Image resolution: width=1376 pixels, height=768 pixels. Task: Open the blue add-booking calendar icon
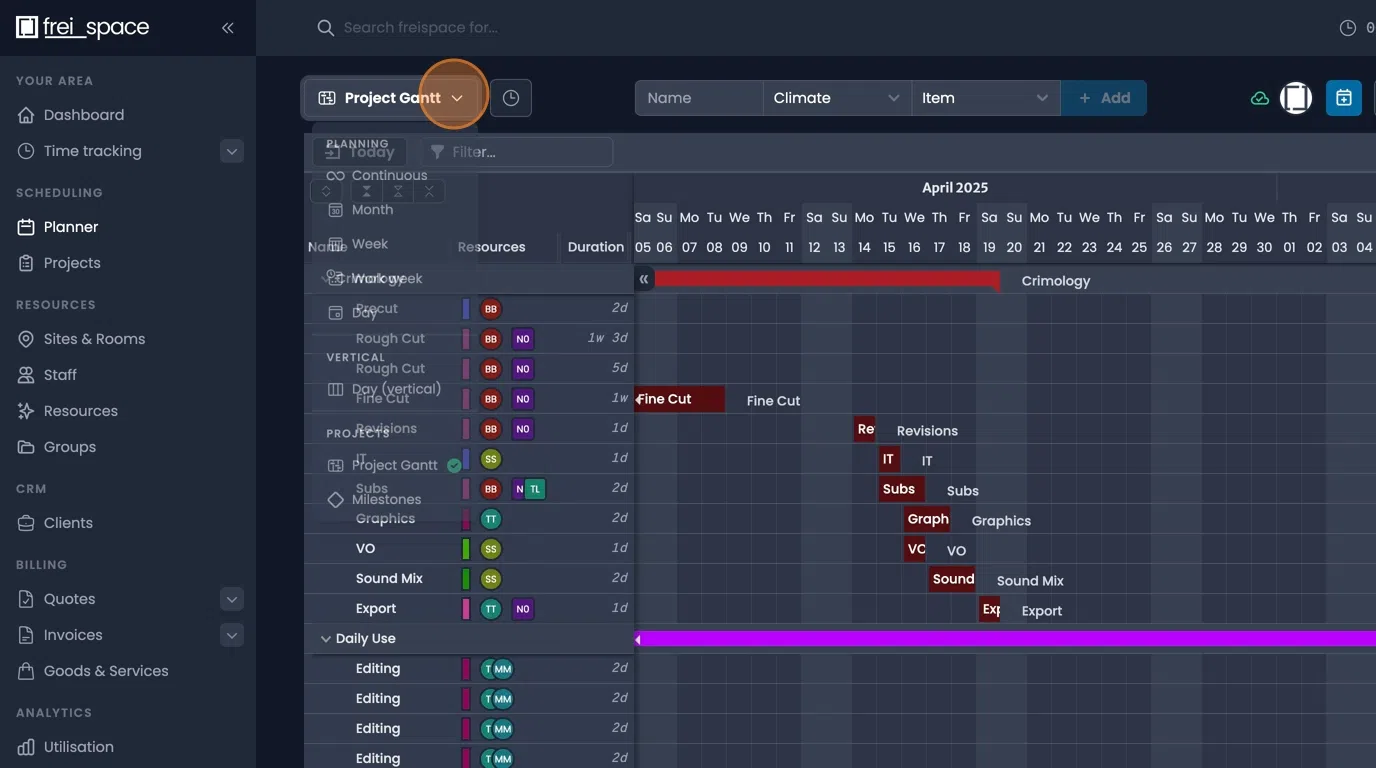1343,97
